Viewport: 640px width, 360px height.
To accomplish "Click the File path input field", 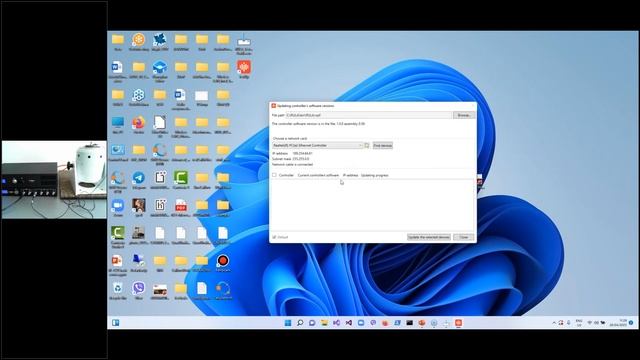I will click(x=369, y=116).
